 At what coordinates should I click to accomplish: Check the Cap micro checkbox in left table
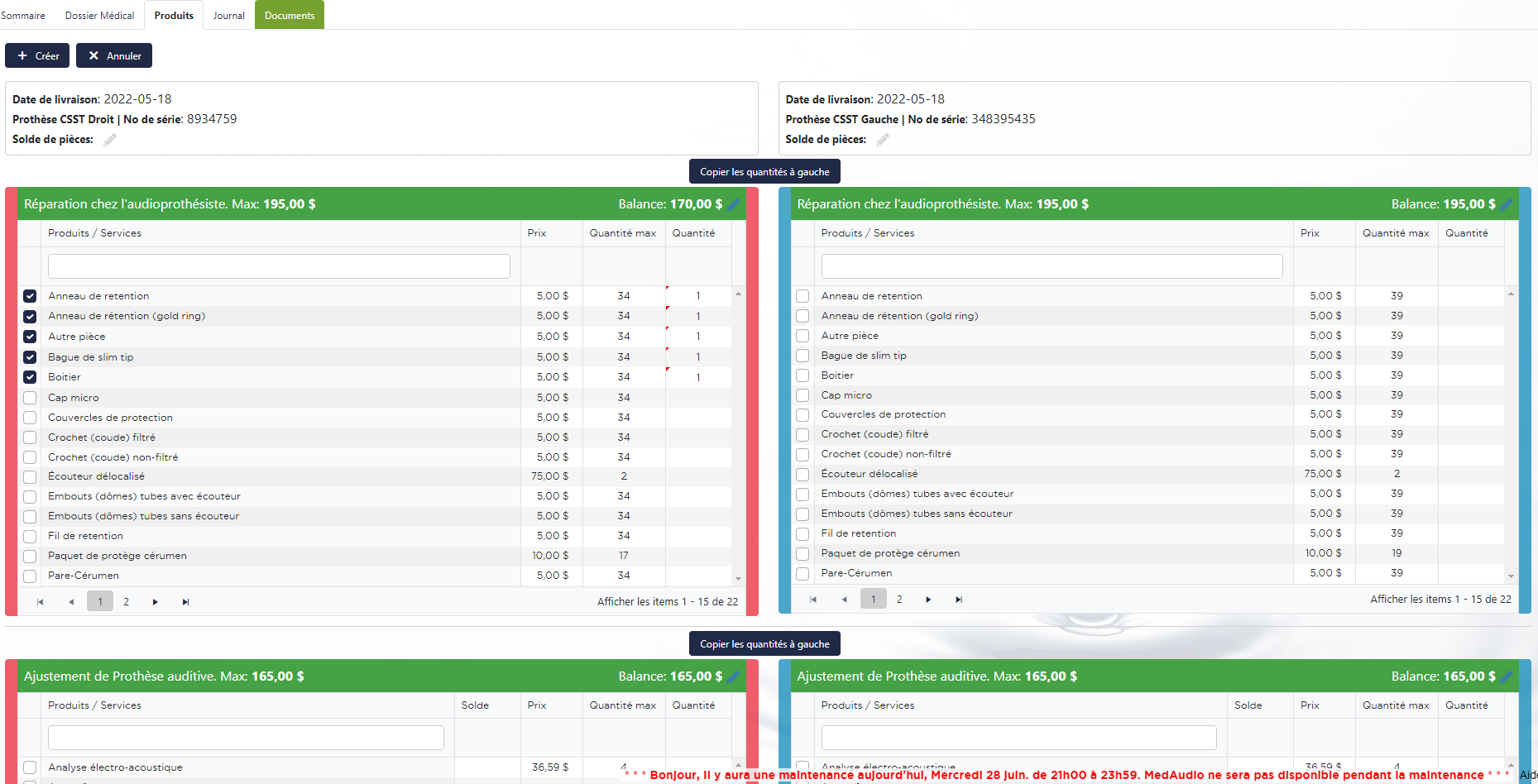click(30, 398)
